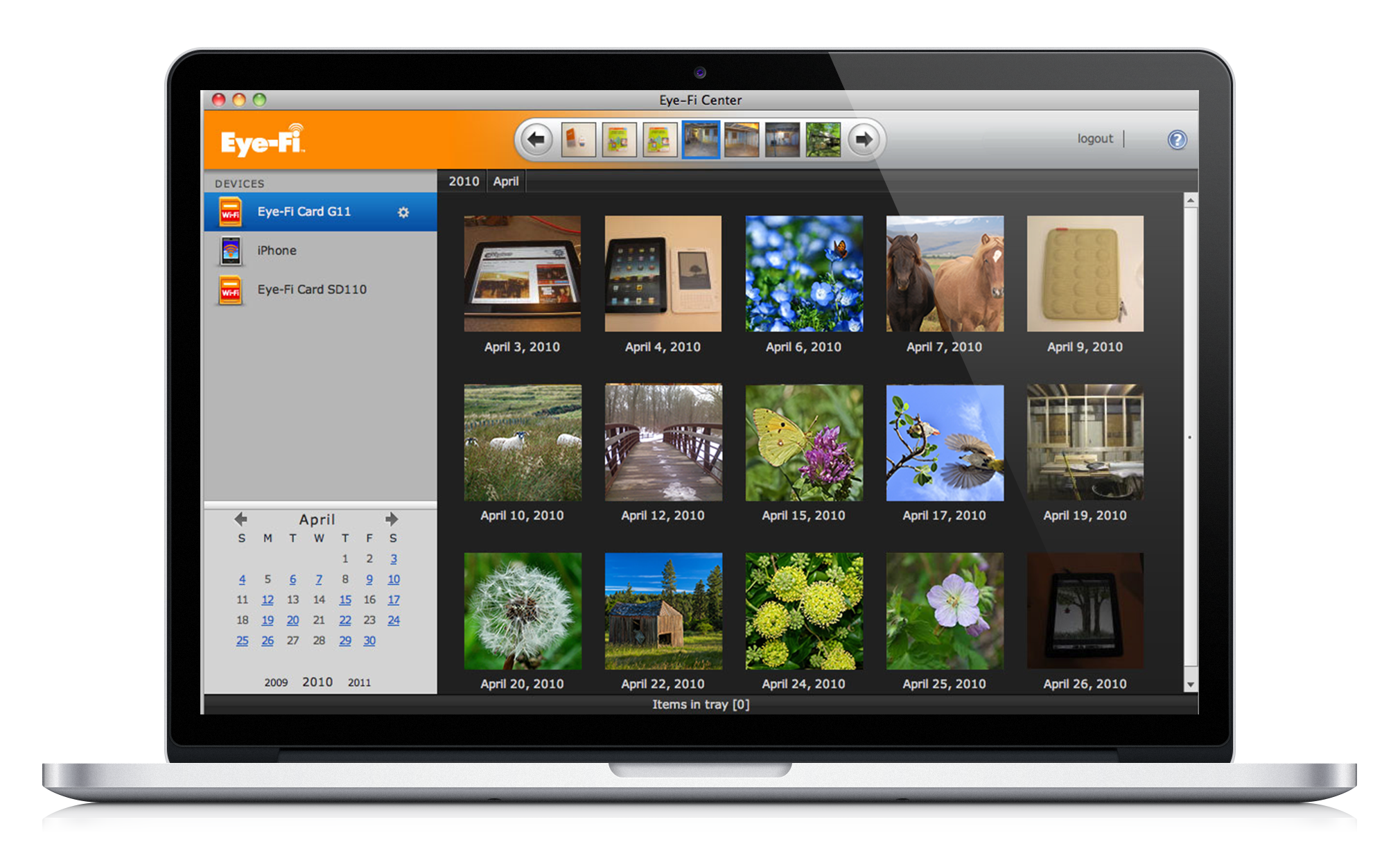Image resolution: width=1400 pixels, height=842 pixels.
Task: Open the April 6, 2010 blue flowers photo
Action: 804,274
